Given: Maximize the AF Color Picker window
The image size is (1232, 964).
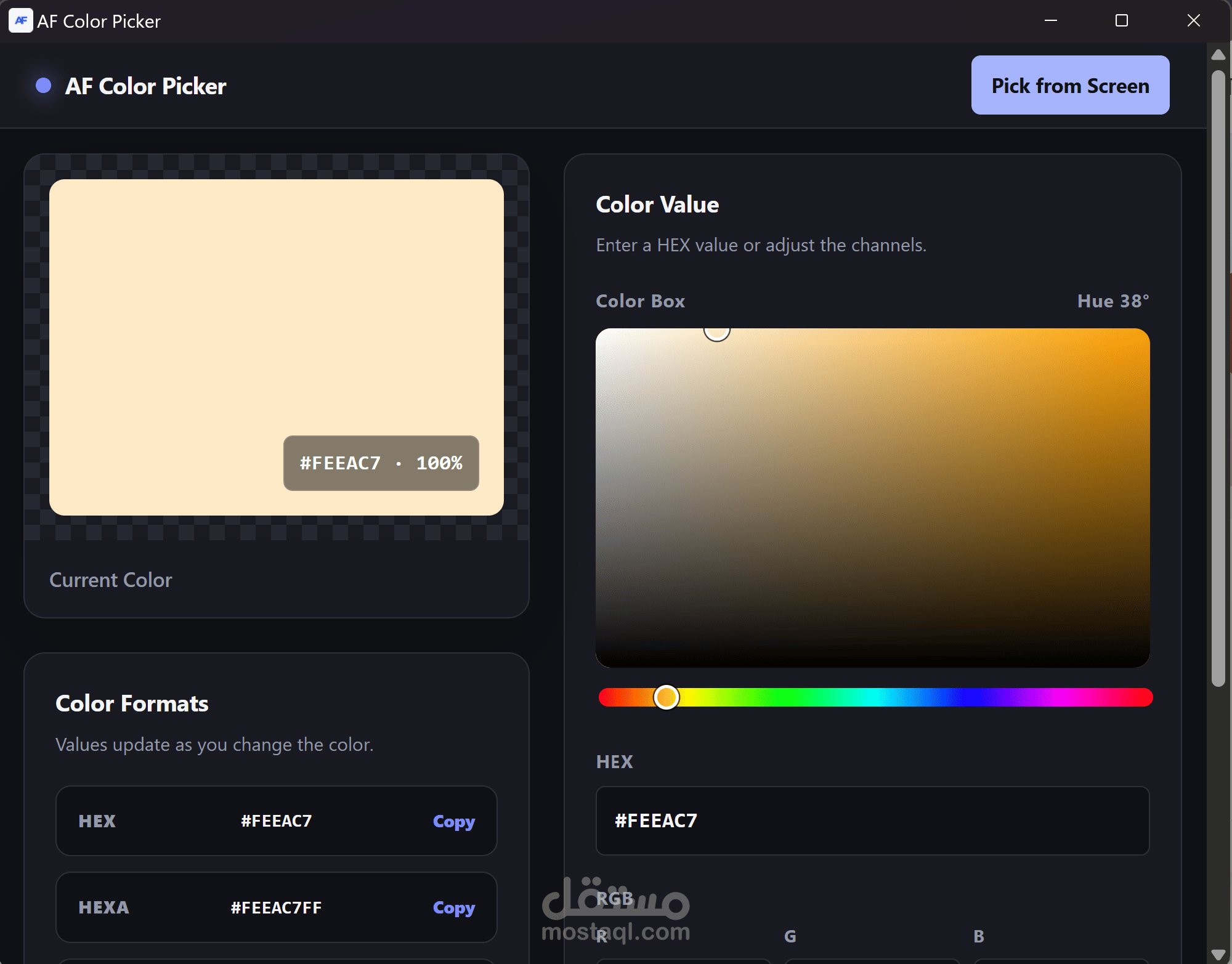Looking at the screenshot, I should (1122, 21).
